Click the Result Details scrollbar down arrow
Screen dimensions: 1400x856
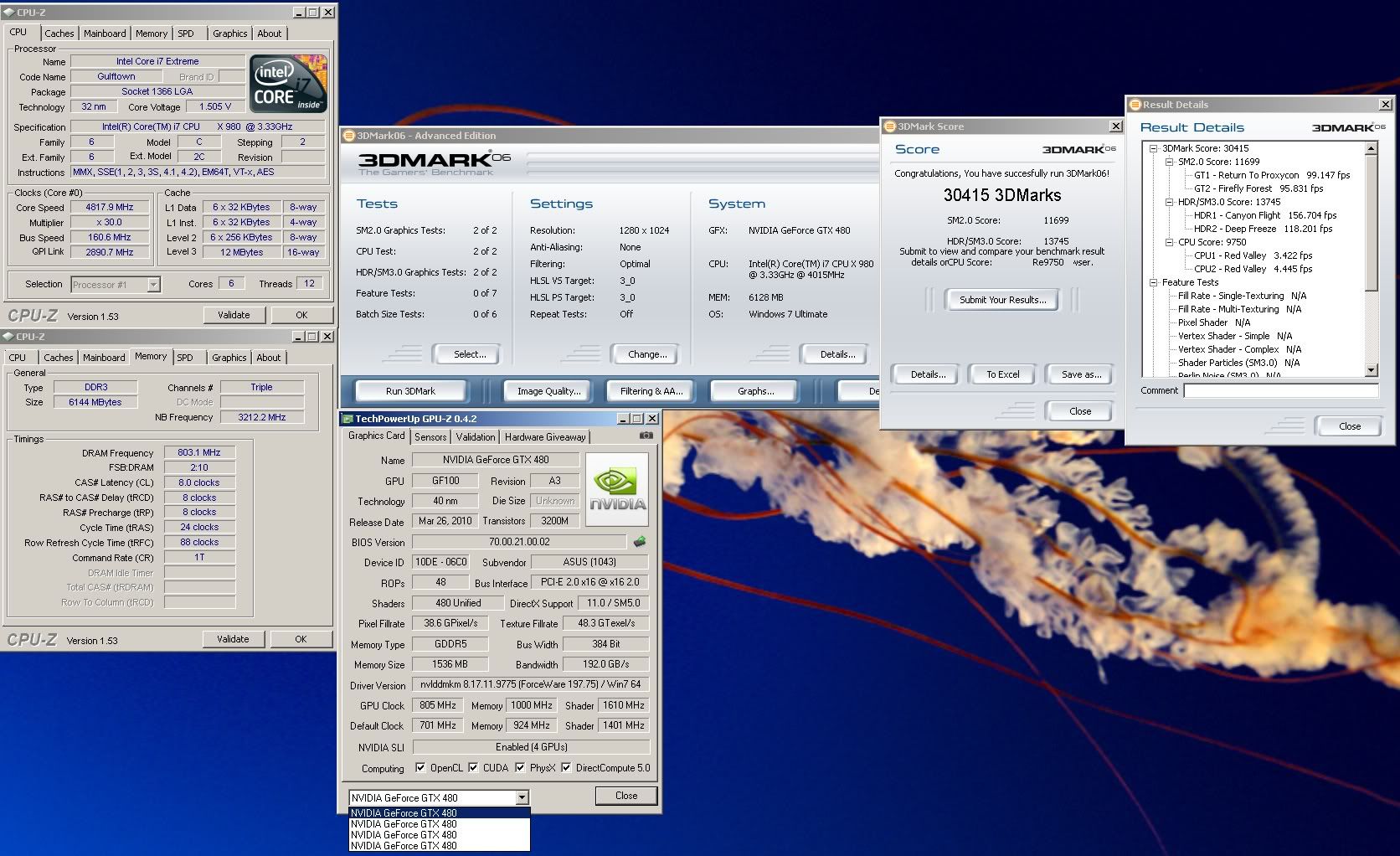[1371, 369]
